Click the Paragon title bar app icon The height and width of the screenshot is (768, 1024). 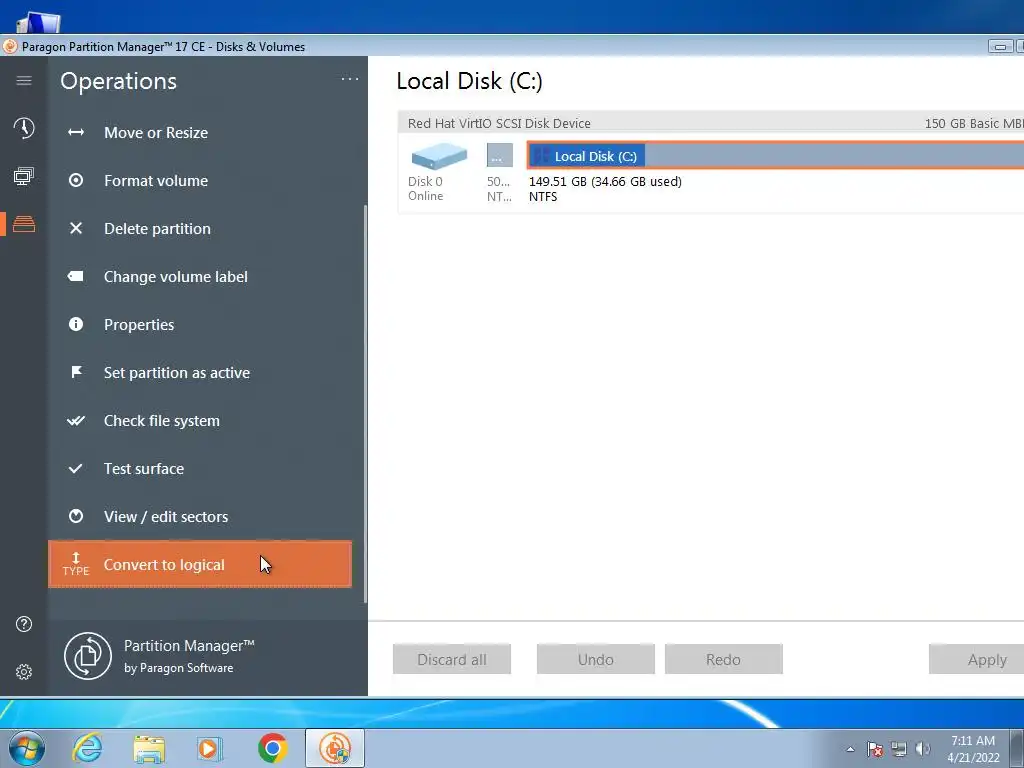[10, 46]
